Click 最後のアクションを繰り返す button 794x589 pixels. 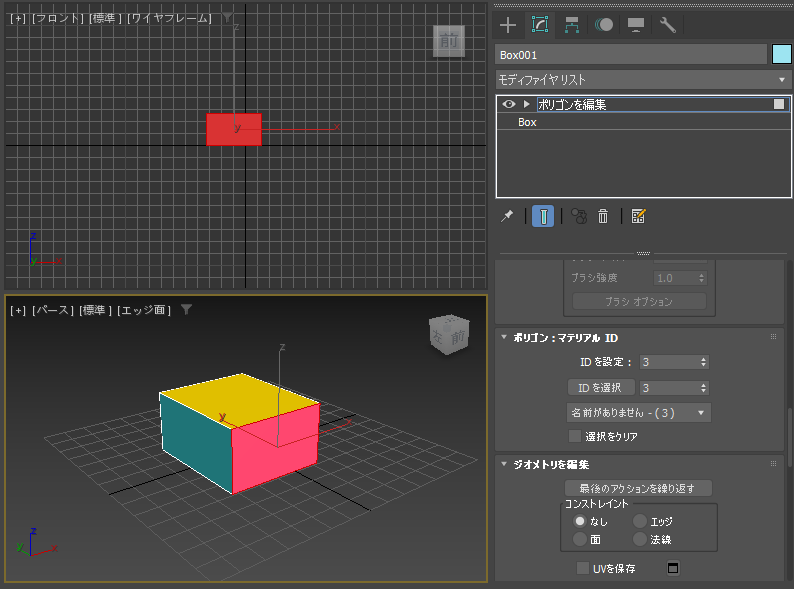click(638, 488)
